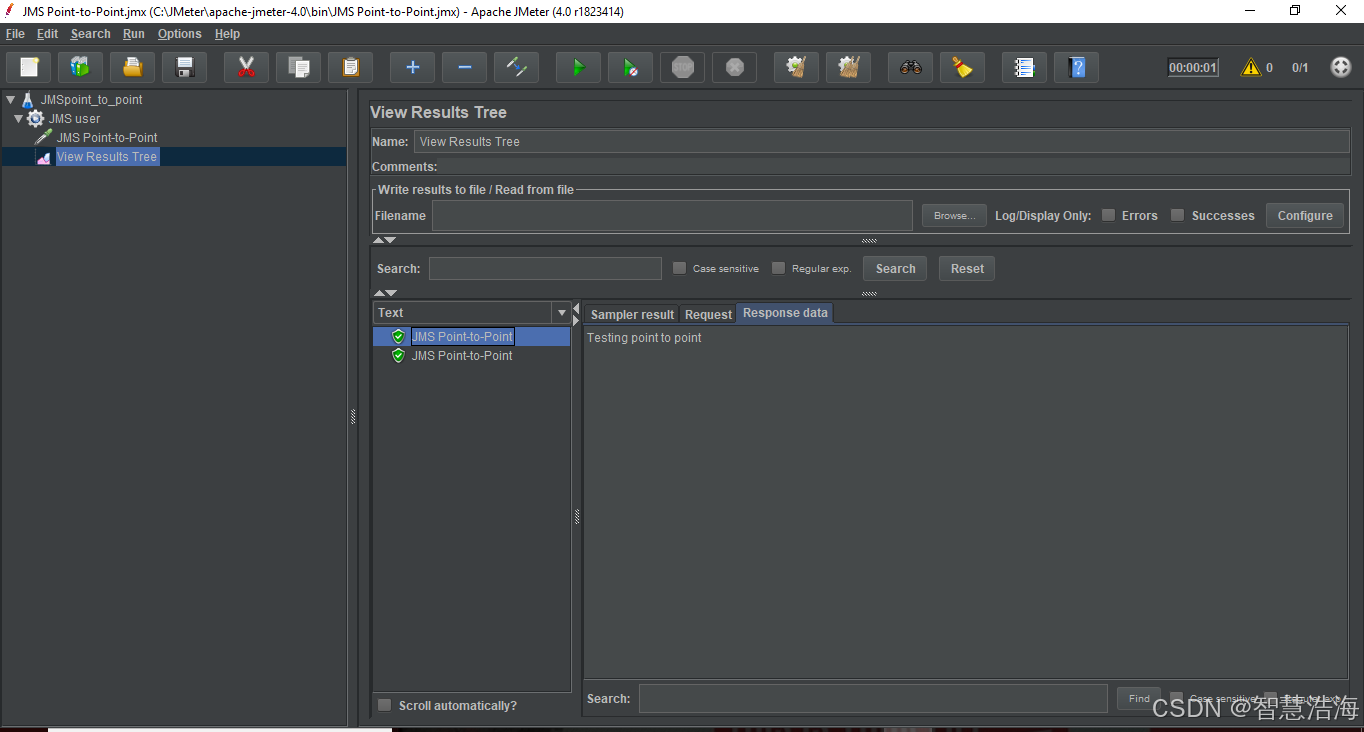Select second JMS Point-to-Point result
The height and width of the screenshot is (732, 1364).
pos(462,356)
